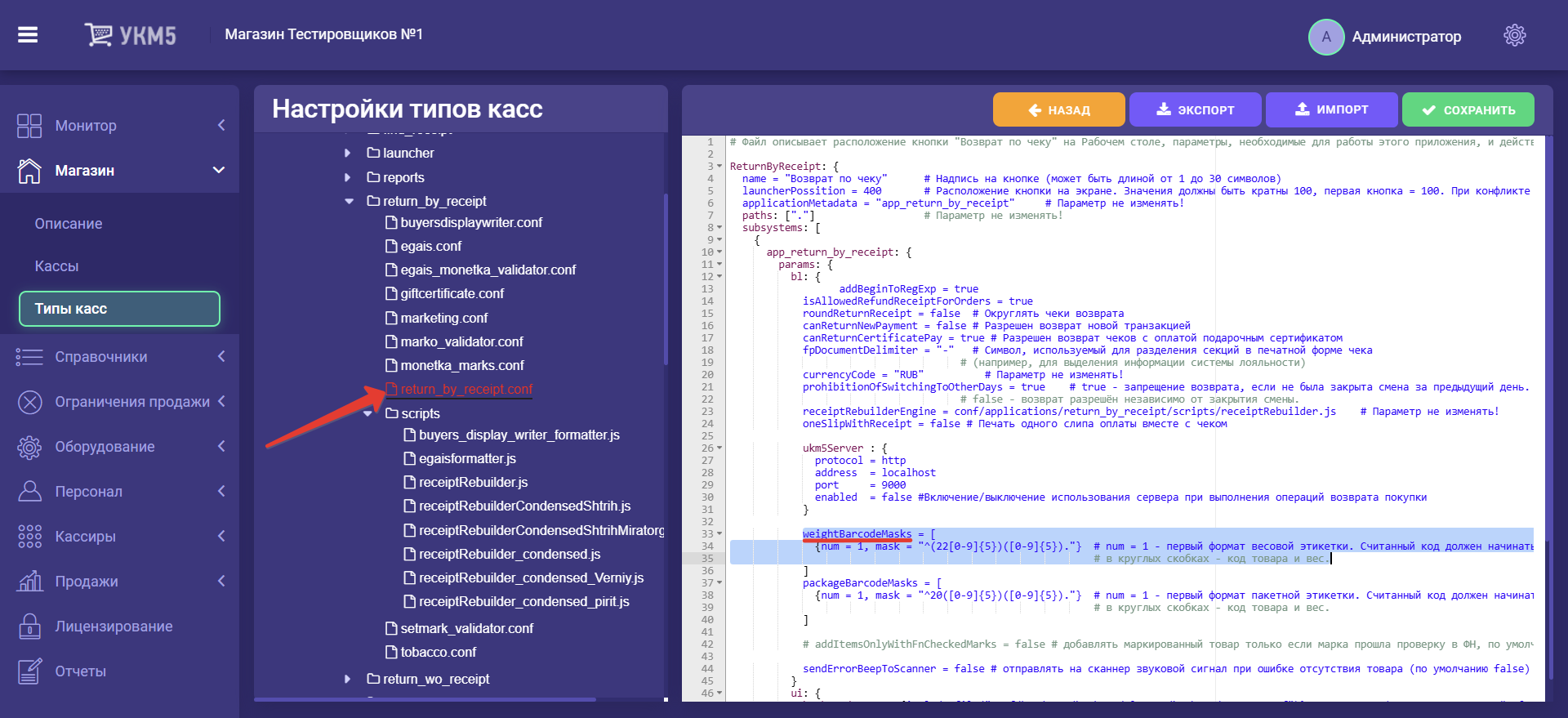Screen dimensions: 1568x718
Task: Select the return_by_receipt.conf file
Action: [x=466, y=390]
